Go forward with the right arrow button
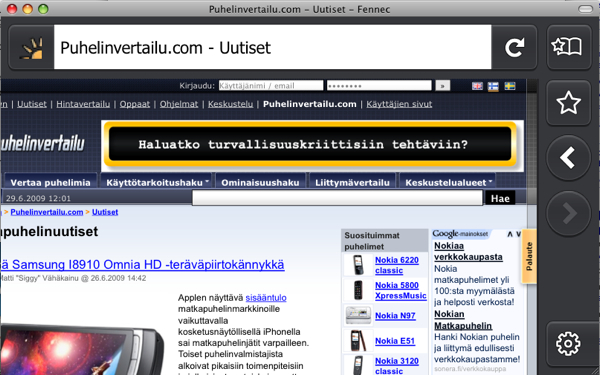This screenshot has height=375, width=600. (569, 213)
